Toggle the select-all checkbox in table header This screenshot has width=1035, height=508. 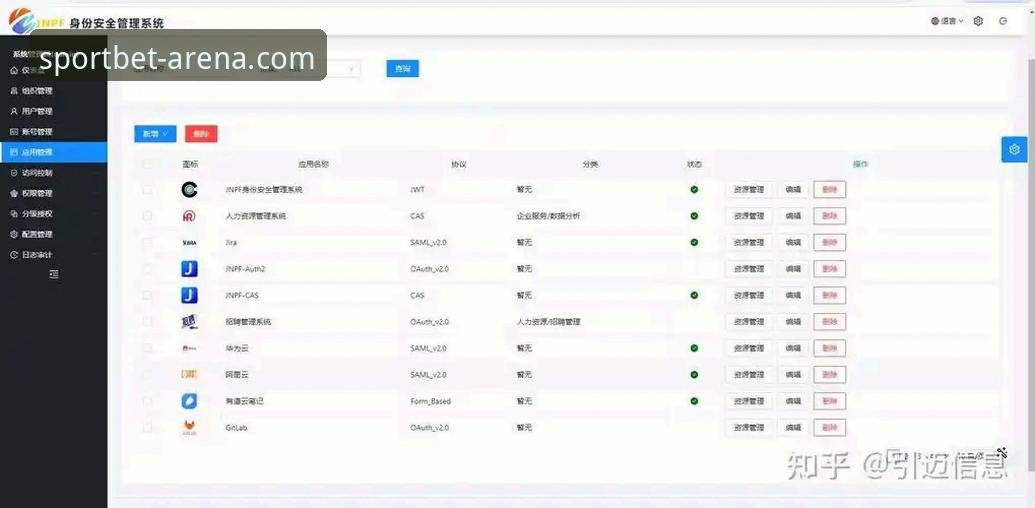147,164
